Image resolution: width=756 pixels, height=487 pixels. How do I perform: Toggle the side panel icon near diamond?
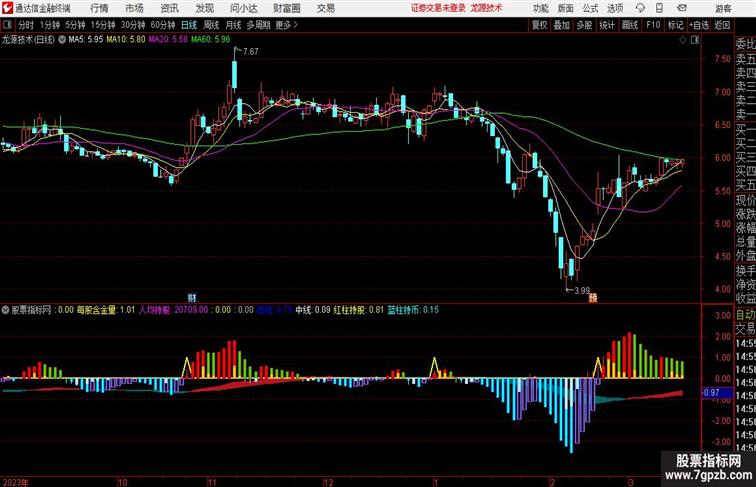[695, 40]
